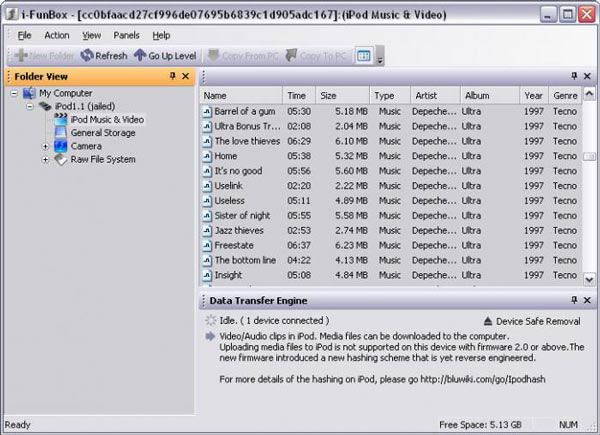Click the My Computer icon
The height and width of the screenshot is (435, 600).
tap(29, 93)
